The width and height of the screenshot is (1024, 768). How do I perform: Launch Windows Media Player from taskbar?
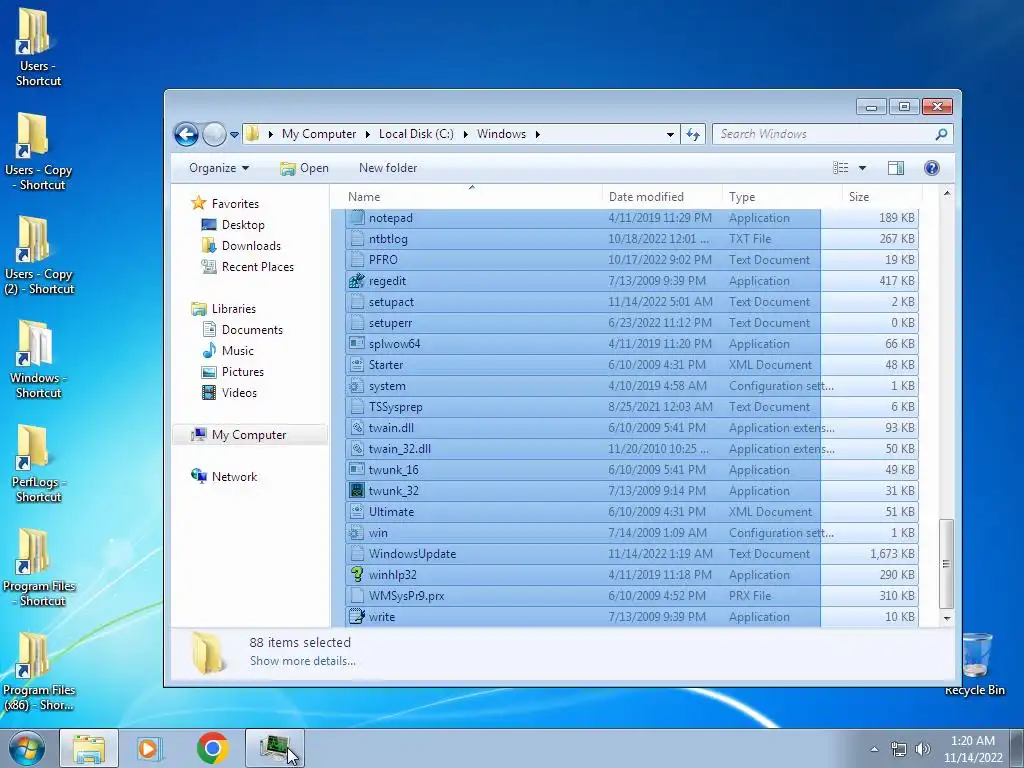[x=150, y=748]
